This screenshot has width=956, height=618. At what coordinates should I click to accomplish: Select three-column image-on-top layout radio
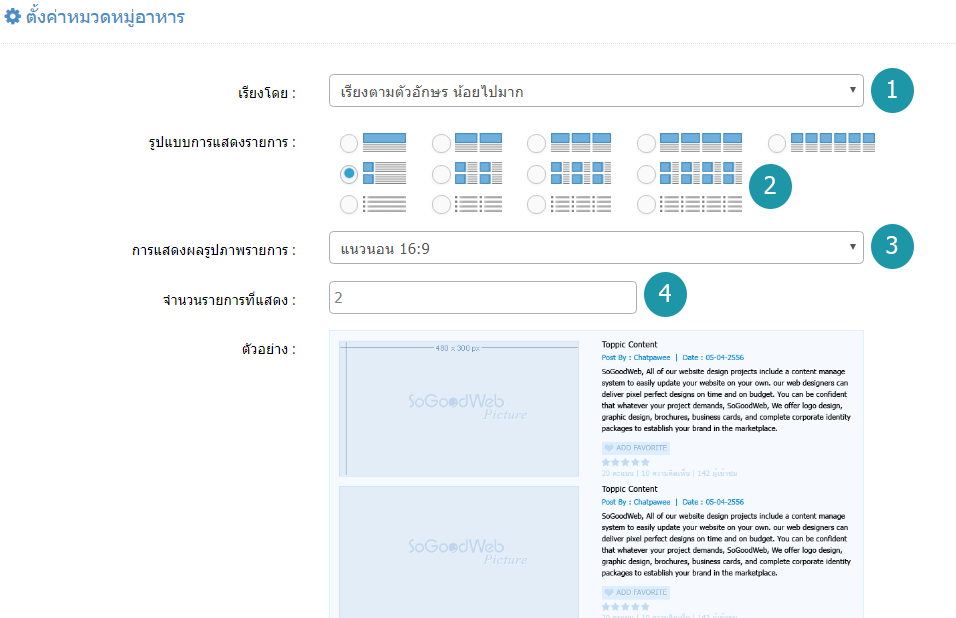pos(536,144)
